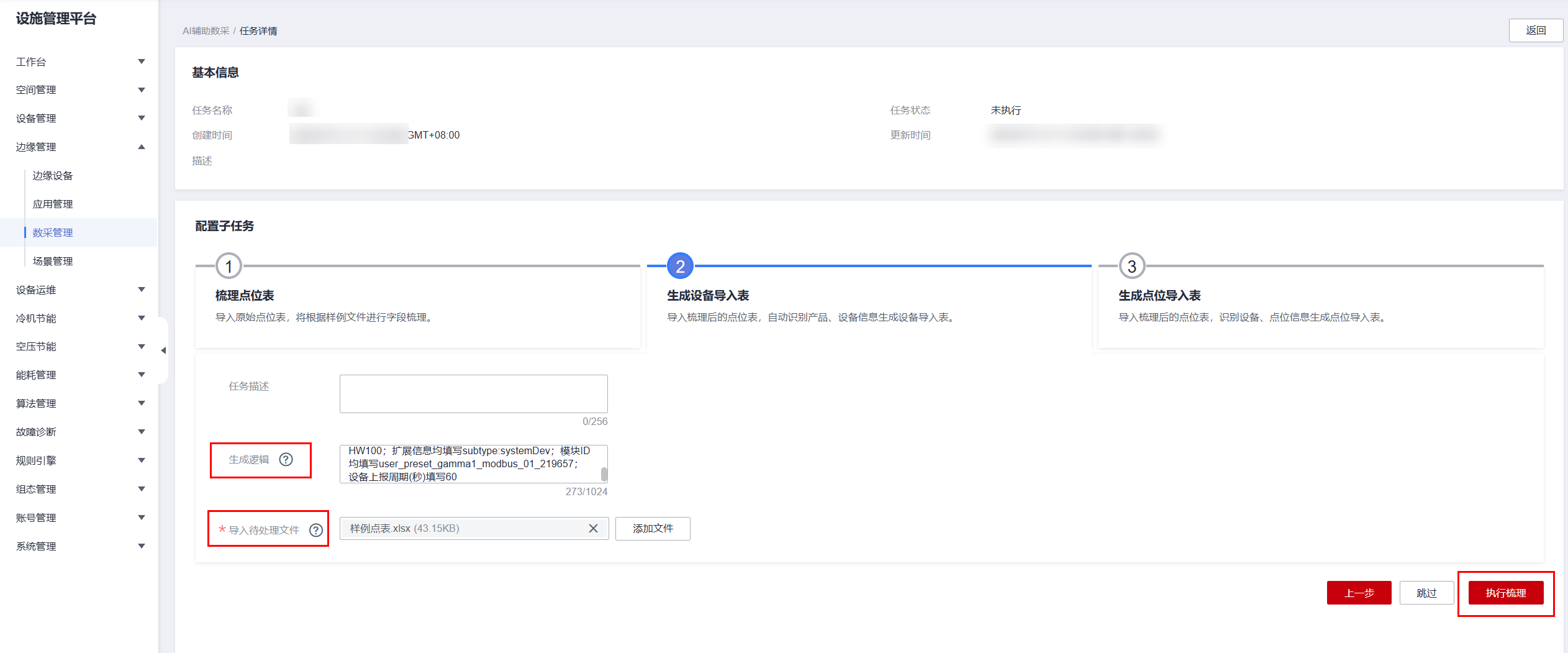Select step 2 circle 生成设备导入表
The width and height of the screenshot is (1568, 653).
(680, 267)
